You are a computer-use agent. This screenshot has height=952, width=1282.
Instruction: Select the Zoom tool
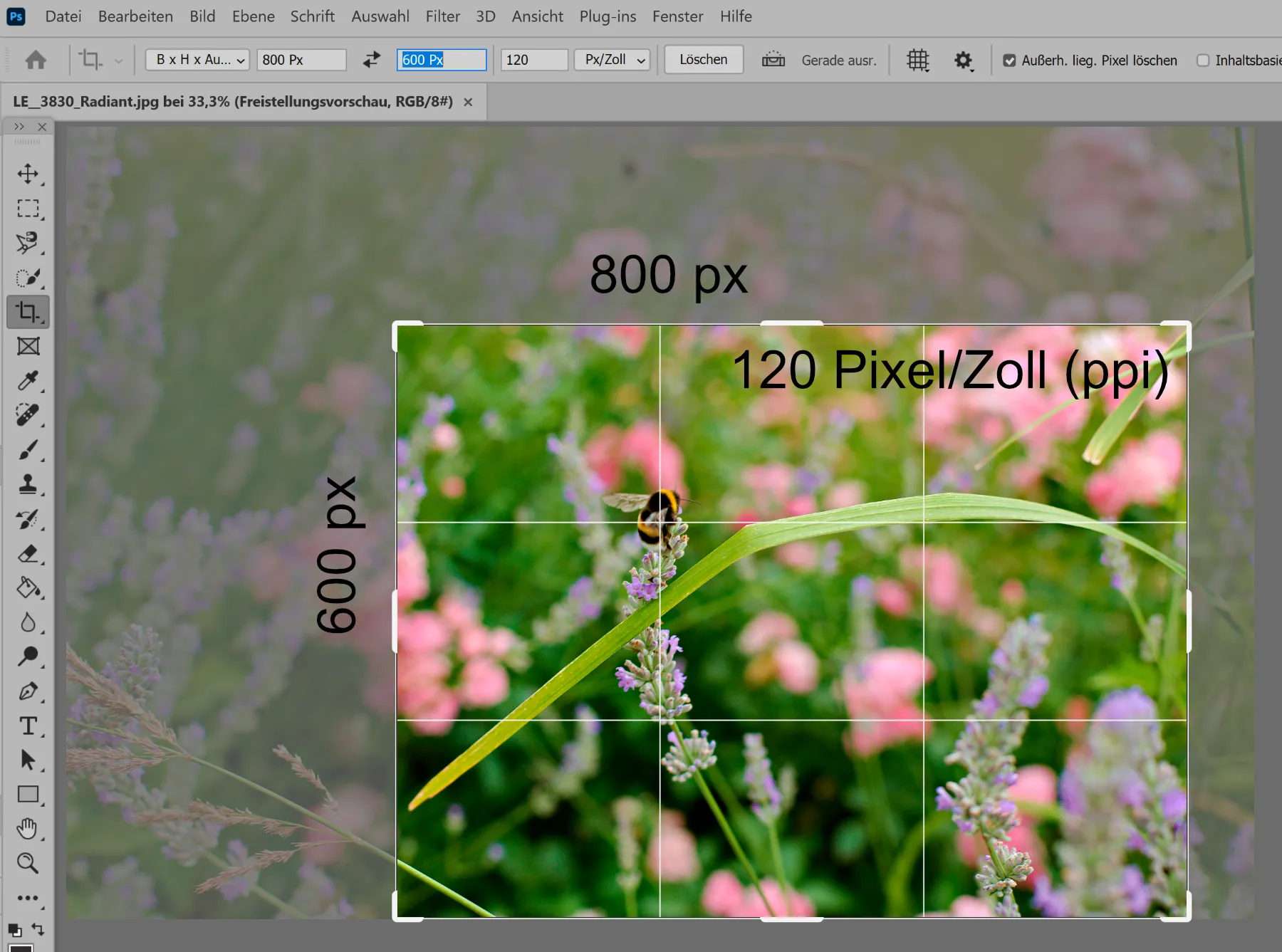pyautogui.click(x=28, y=864)
